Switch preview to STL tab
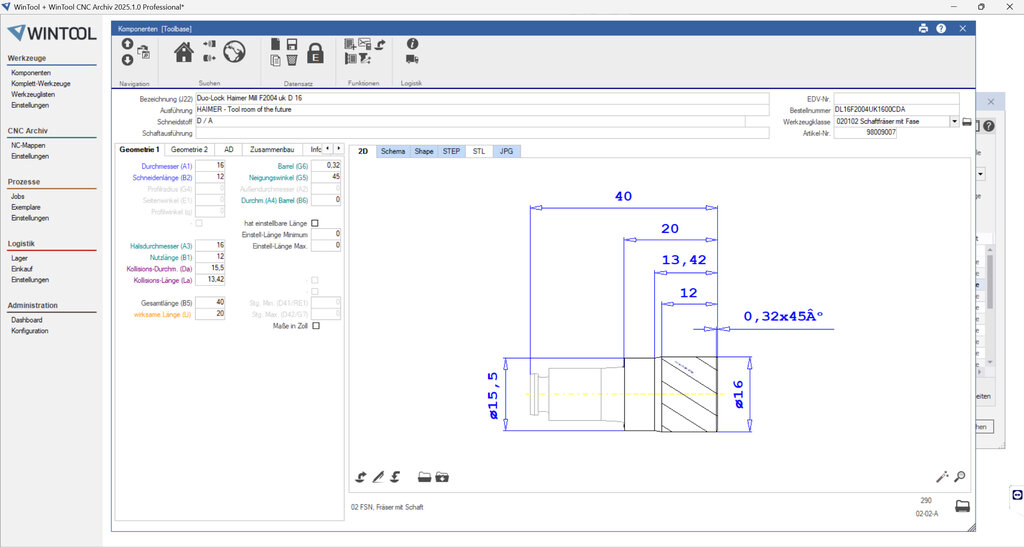 [x=479, y=151]
